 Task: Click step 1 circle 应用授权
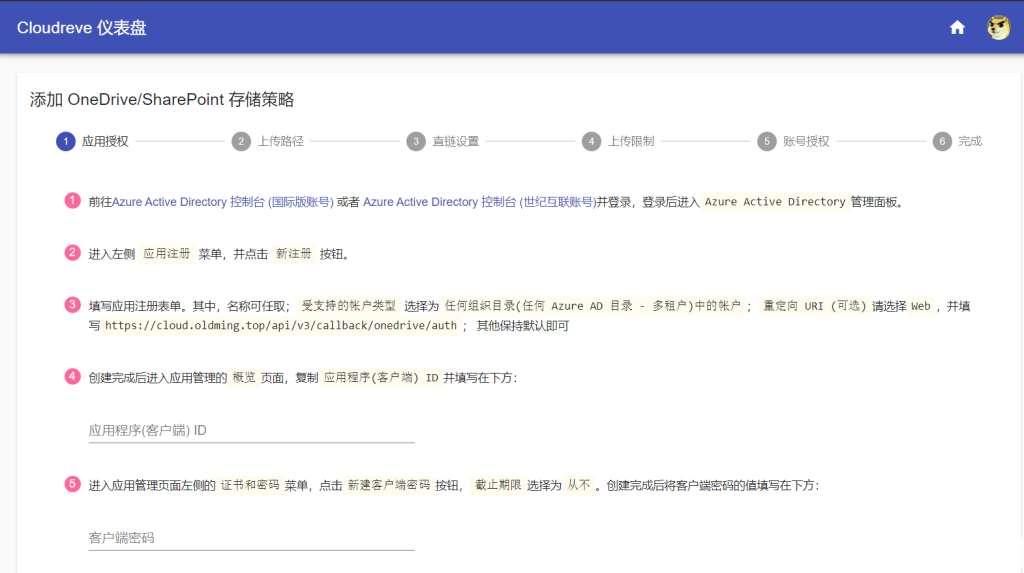pyautogui.click(x=66, y=141)
